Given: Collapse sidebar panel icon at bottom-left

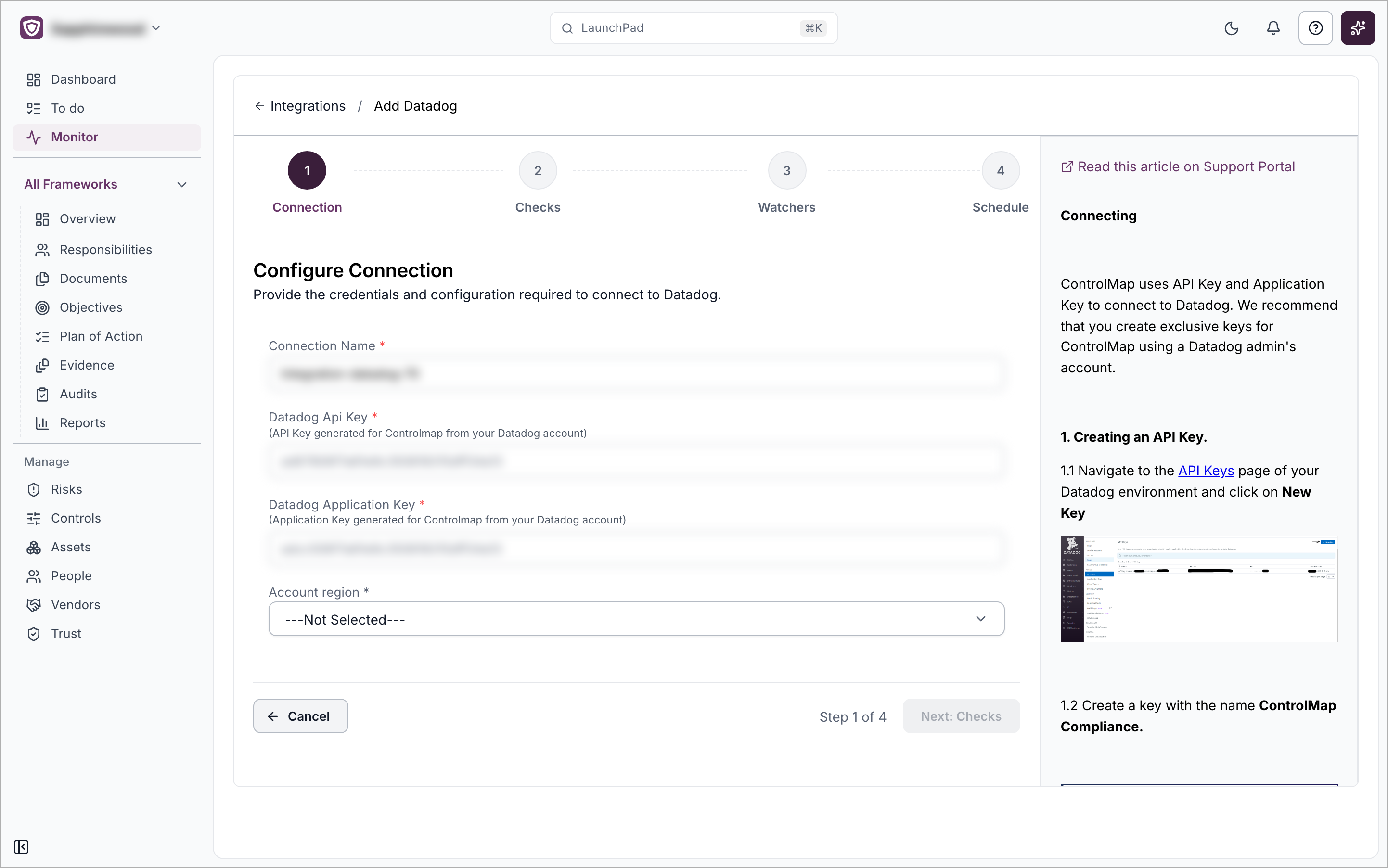Looking at the screenshot, I should 21,847.
